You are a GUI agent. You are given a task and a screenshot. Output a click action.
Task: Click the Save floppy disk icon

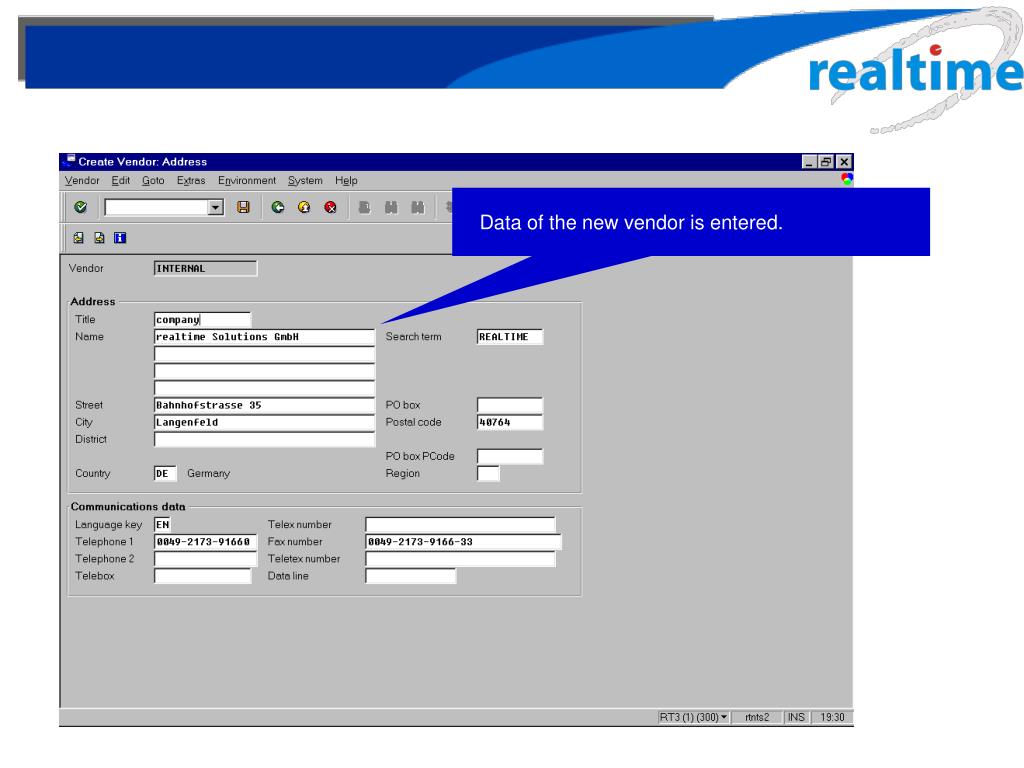tap(244, 208)
